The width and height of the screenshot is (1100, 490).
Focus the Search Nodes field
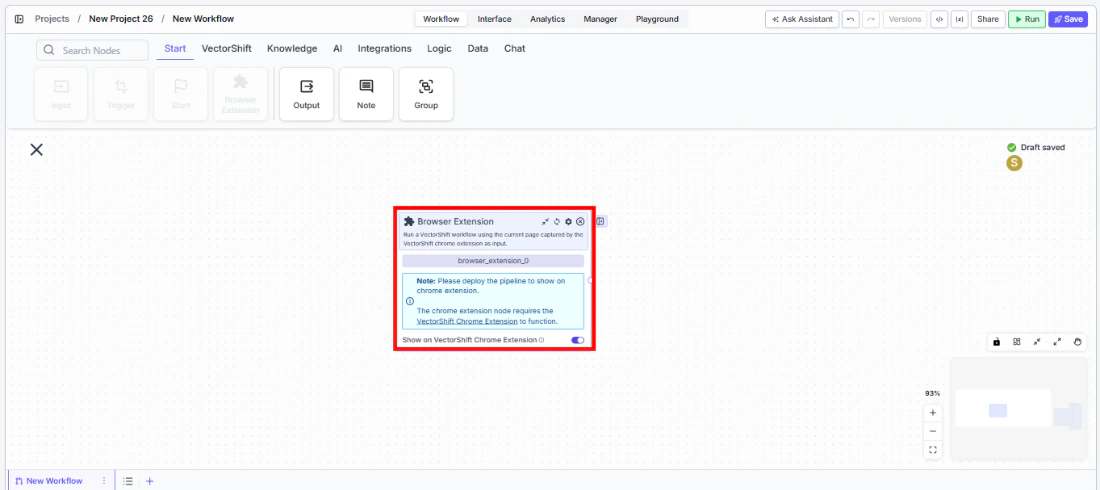pyautogui.click(x=93, y=50)
